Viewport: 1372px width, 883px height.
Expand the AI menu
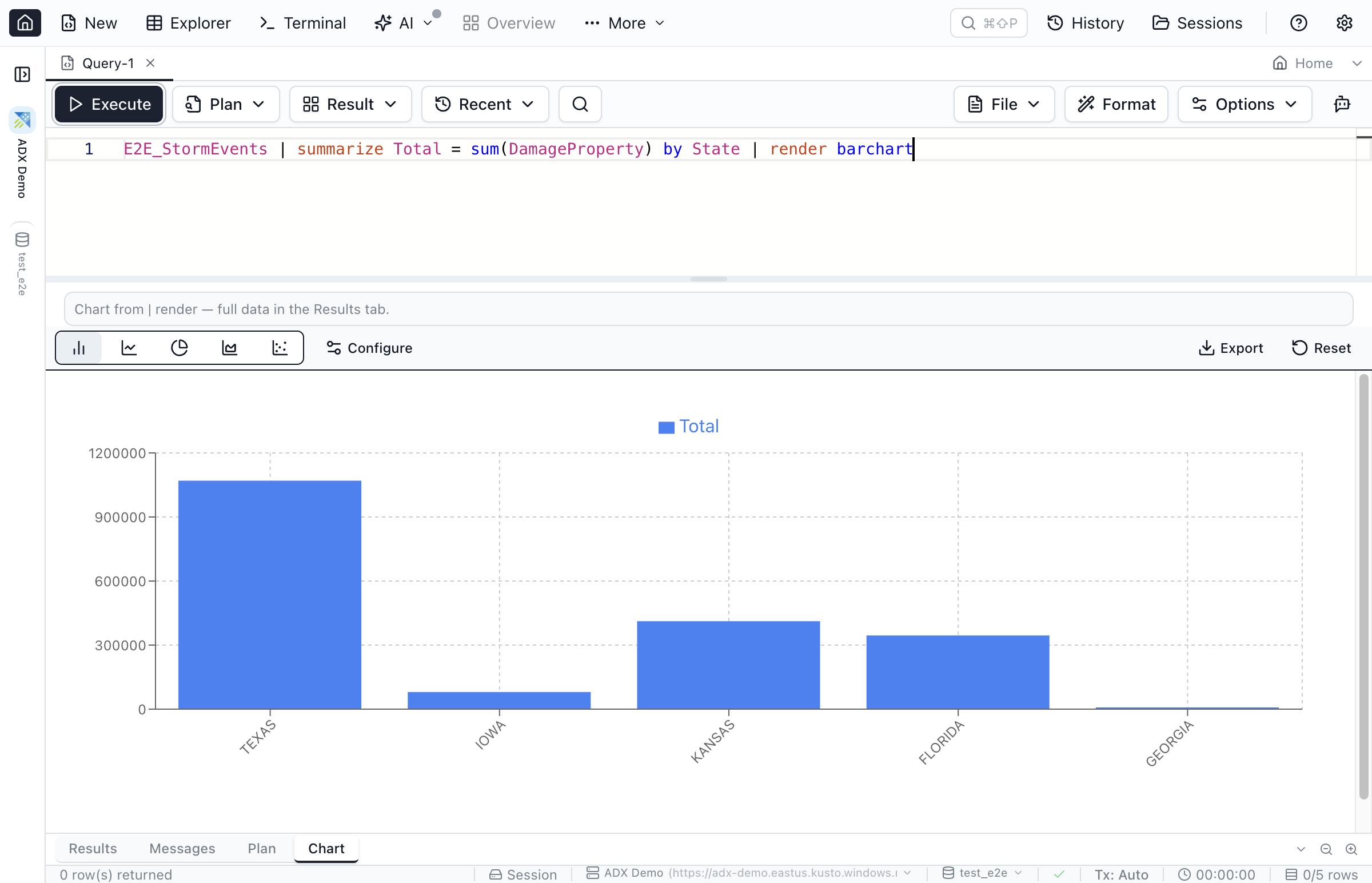click(404, 23)
